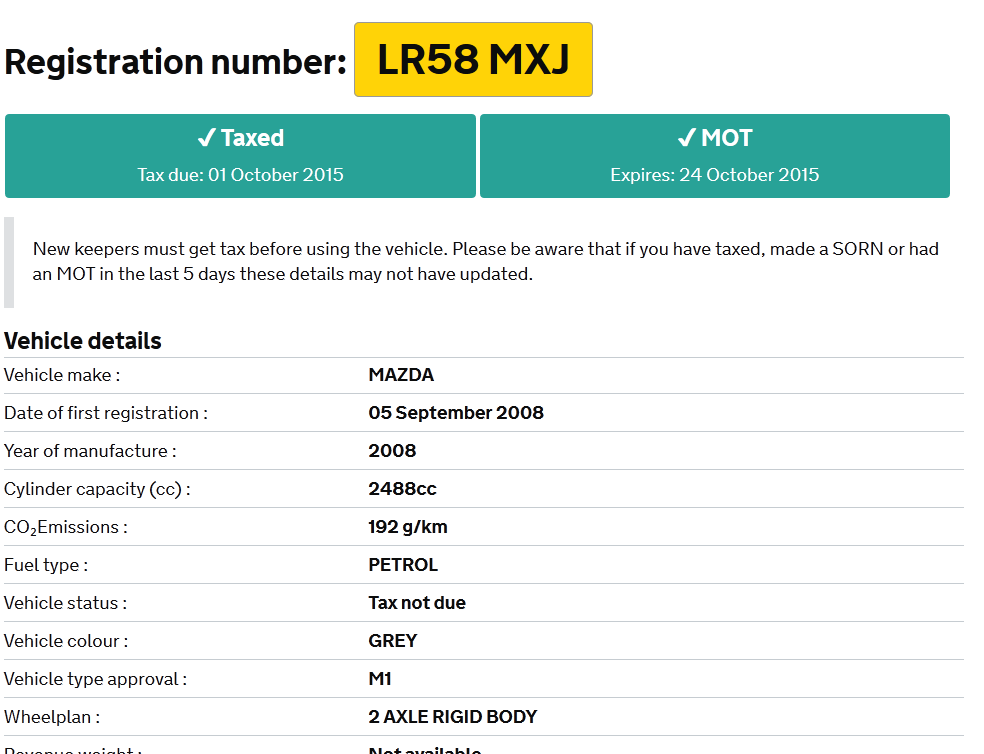
Task: Click the 2488cc cylinder capacity value
Action: click(402, 489)
